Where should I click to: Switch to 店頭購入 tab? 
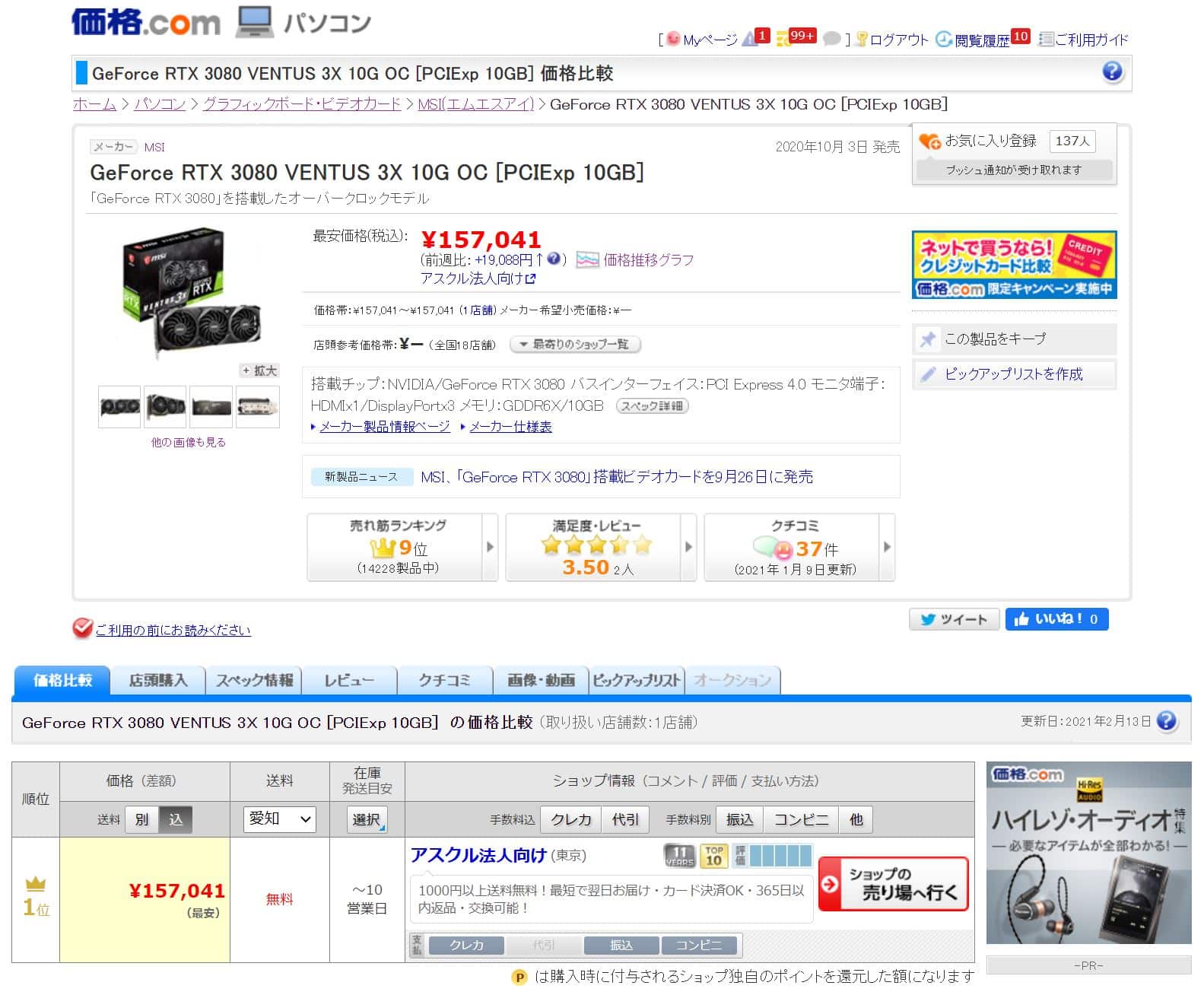(x=158, y=680)
